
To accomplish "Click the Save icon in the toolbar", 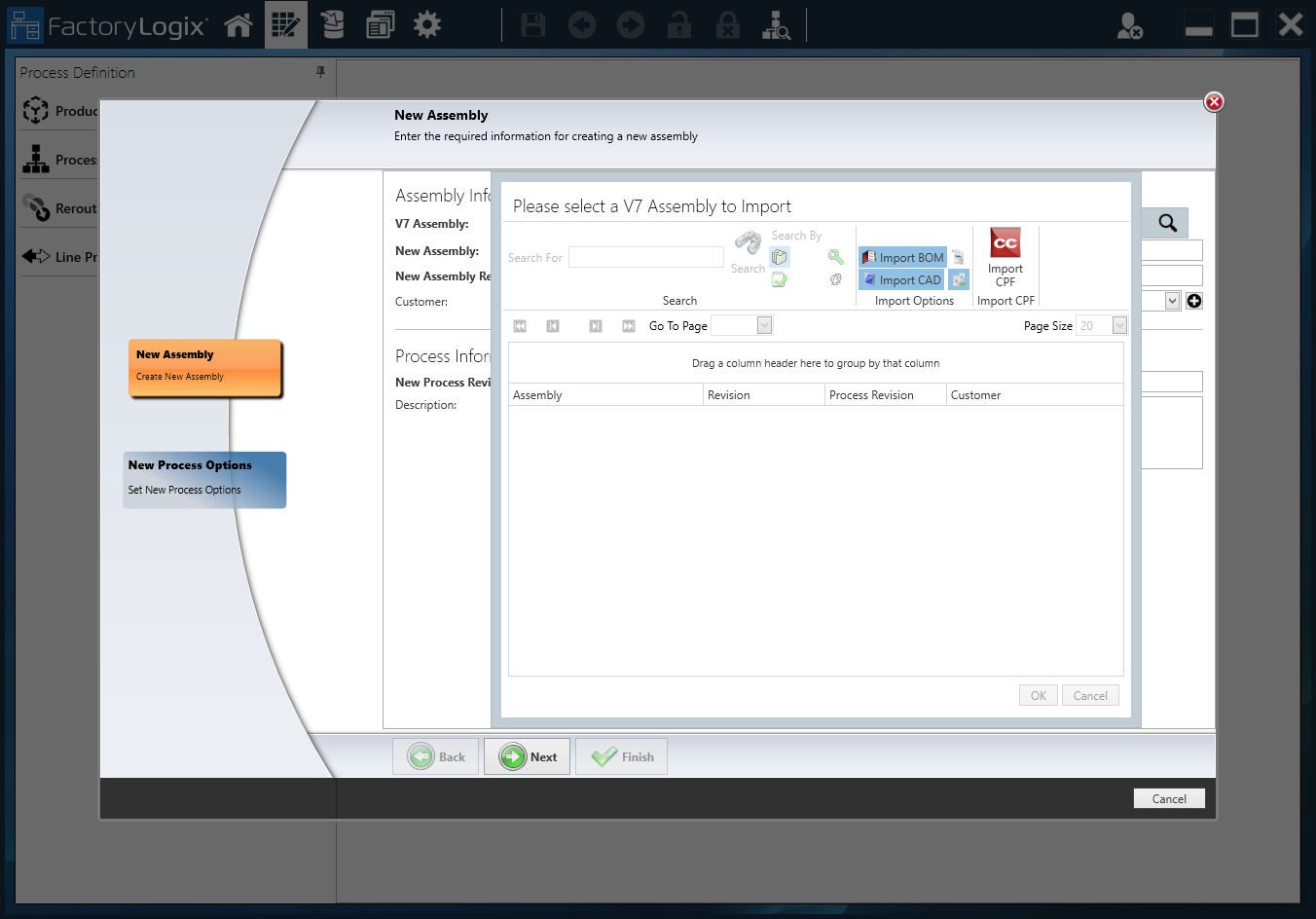I will click(532, 24).
